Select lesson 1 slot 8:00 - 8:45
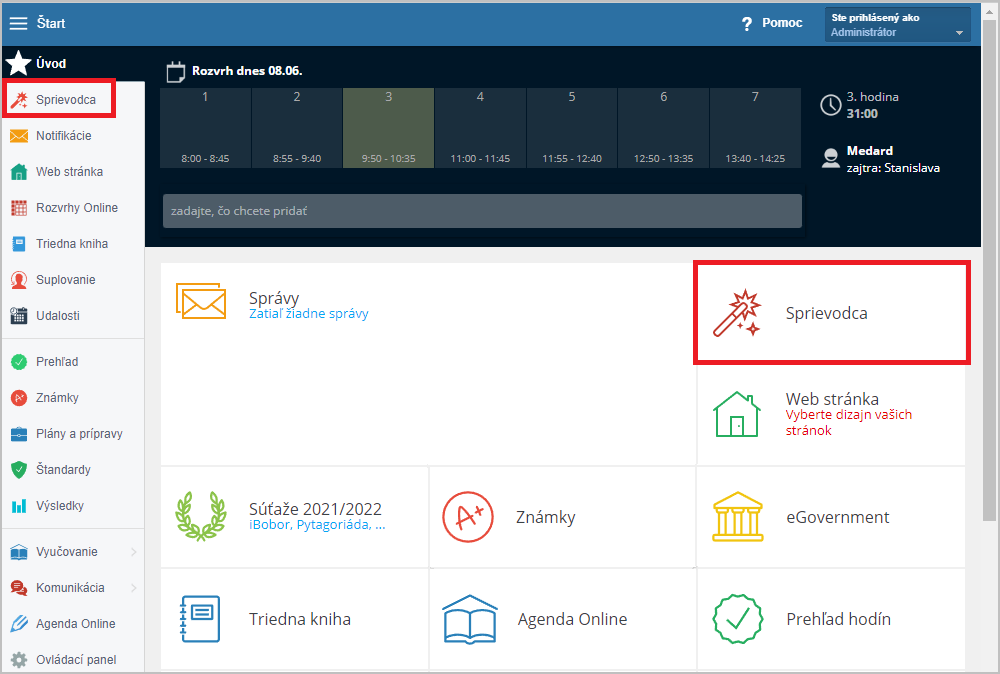This screenshot has height=674, width=1000. pos(205,128)
